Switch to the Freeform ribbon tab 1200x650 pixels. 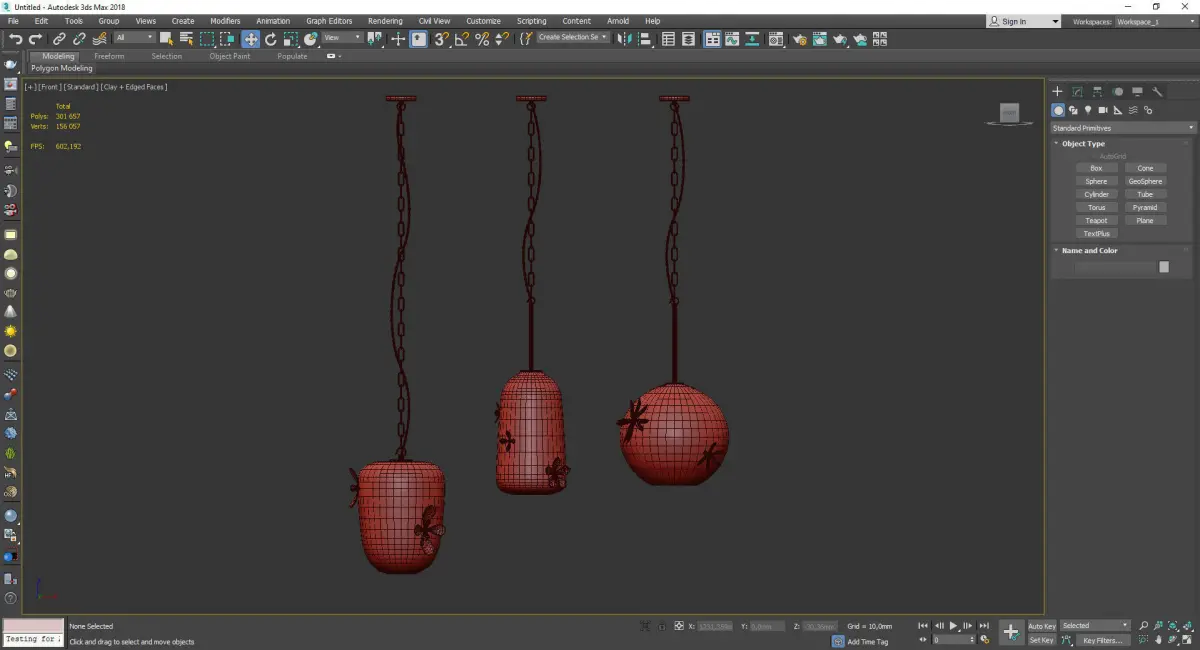109,56
